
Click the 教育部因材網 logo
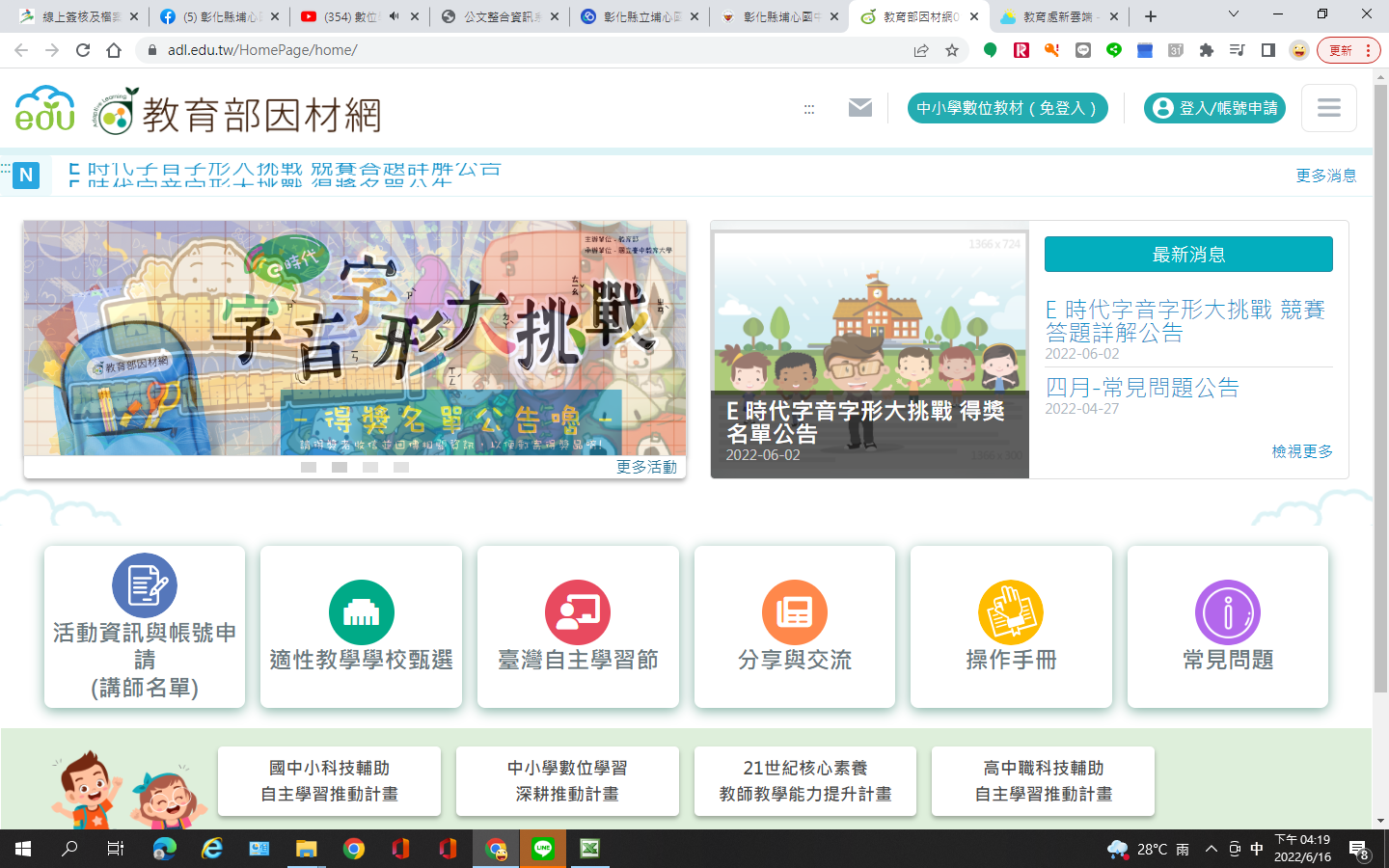pyautogui.click(x=237, y=111)
